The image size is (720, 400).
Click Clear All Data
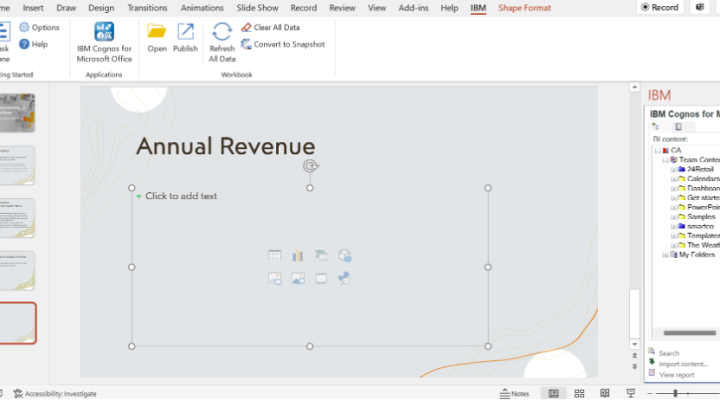click(x=270, y=28)
